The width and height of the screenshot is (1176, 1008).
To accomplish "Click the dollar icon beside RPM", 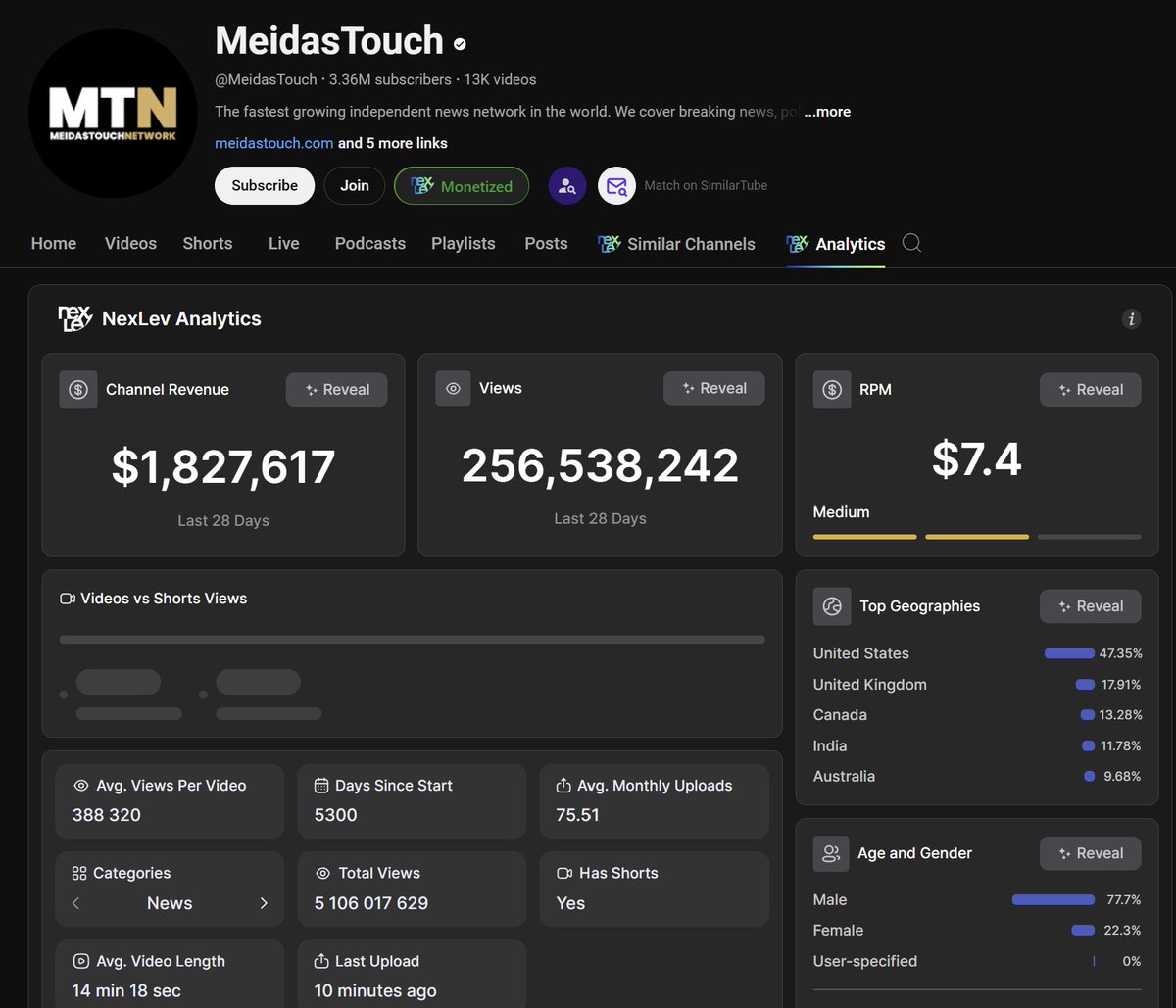I will [x=832, y=390].
